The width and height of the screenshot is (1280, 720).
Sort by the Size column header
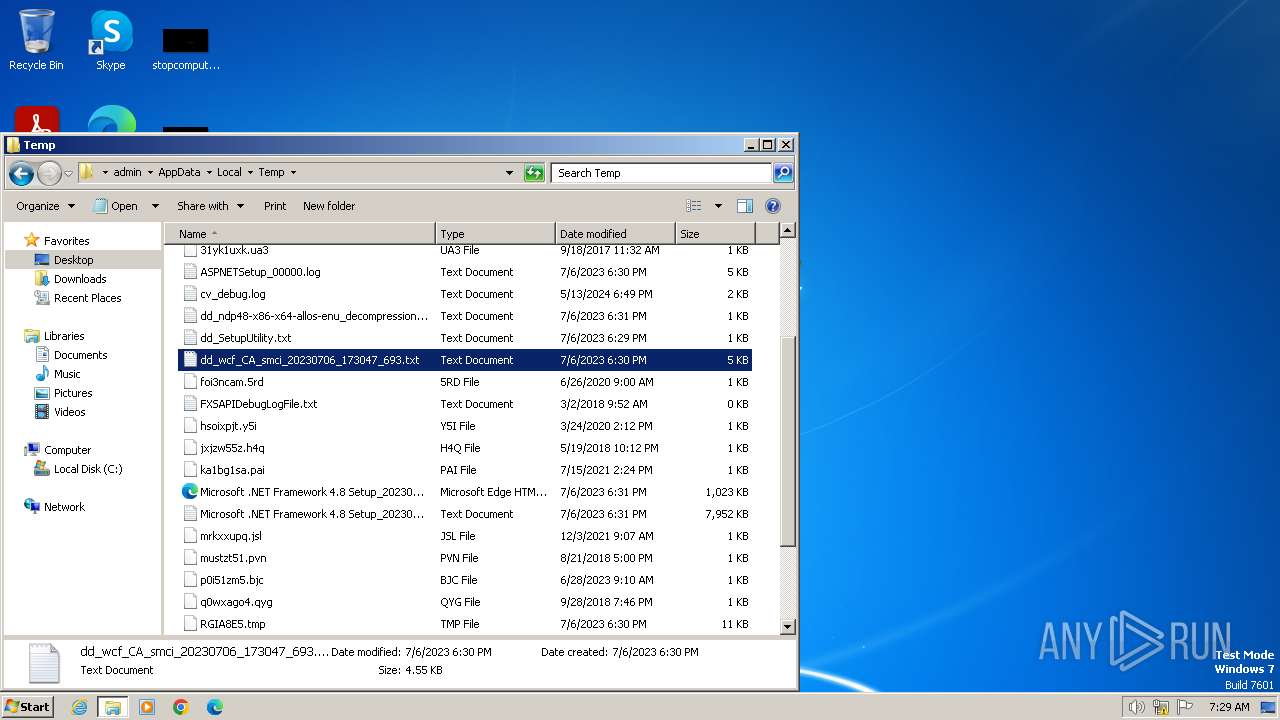coord(715,234)
